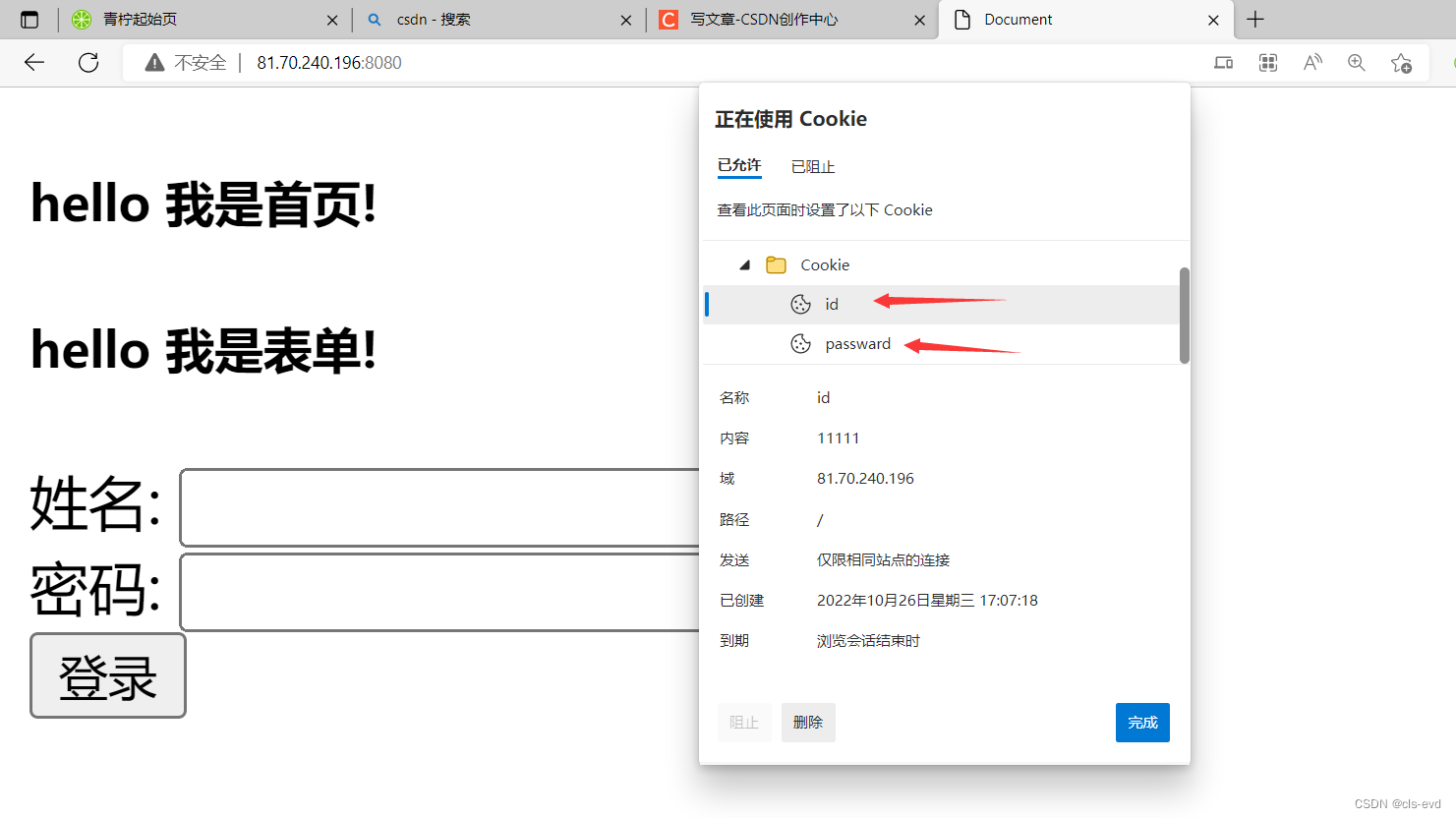This screenshot has height=818, width=1456.
Task: Click the 已创建 label in cookie details
Action: pos(741,601)
